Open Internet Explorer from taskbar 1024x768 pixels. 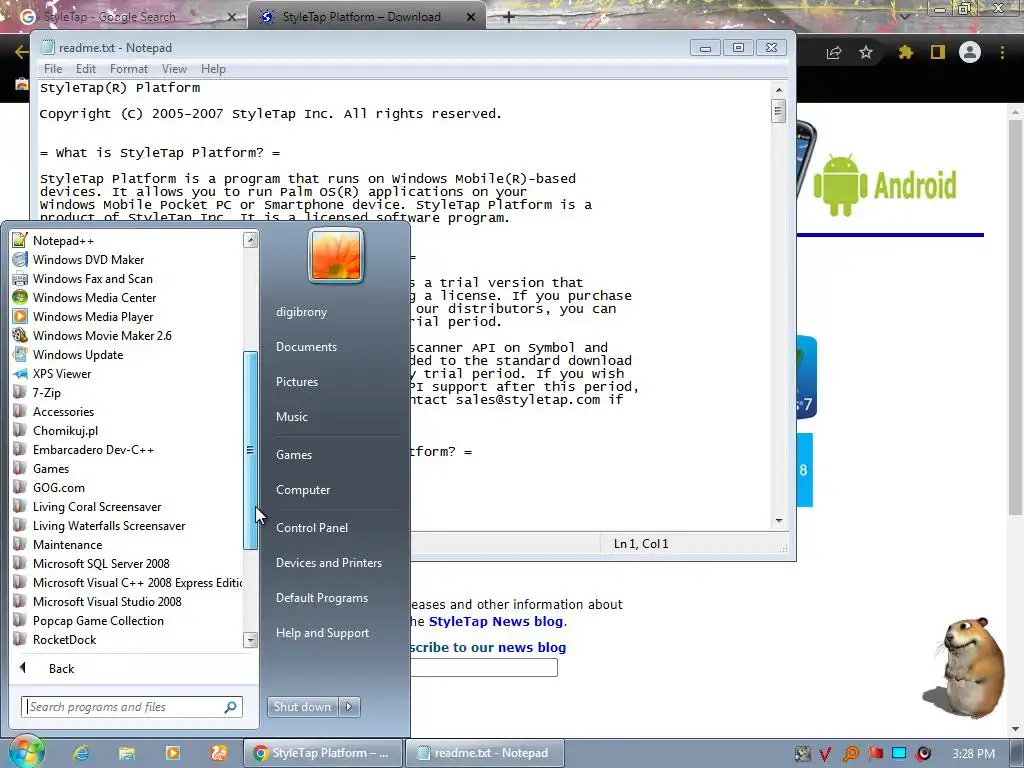(x=81, y=753)
